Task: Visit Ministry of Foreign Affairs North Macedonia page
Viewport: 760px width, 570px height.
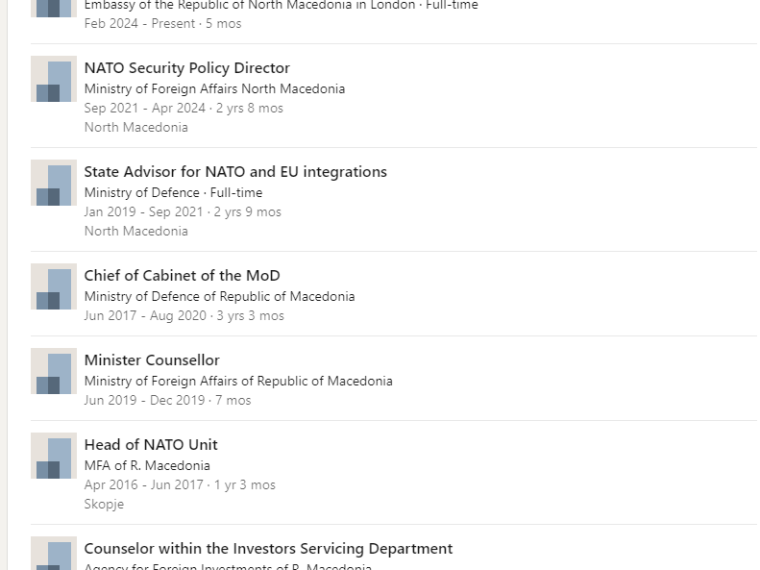Action: click(x=215, y=89)
